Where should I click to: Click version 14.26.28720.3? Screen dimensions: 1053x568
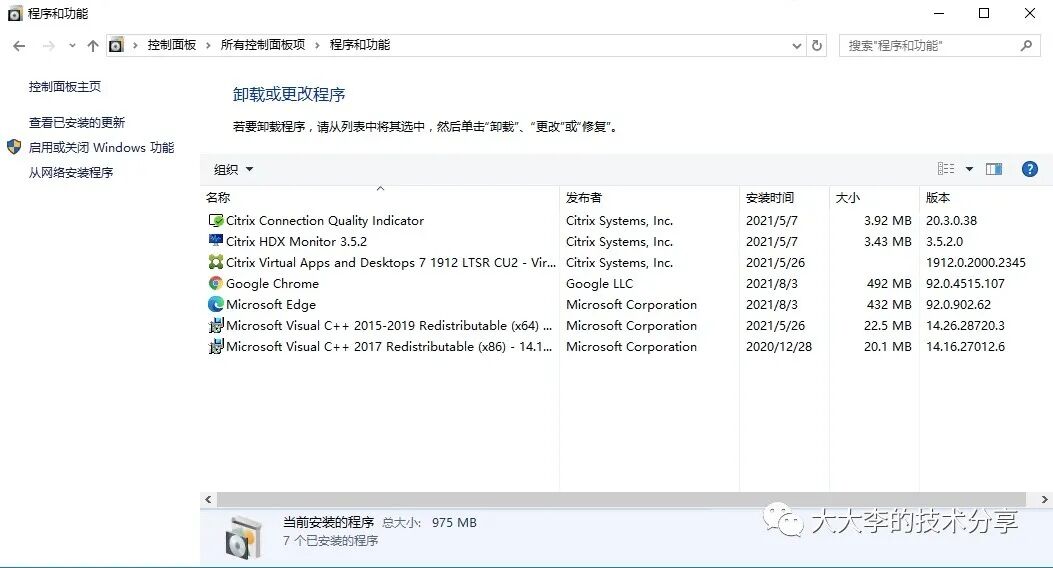(965, 326)
